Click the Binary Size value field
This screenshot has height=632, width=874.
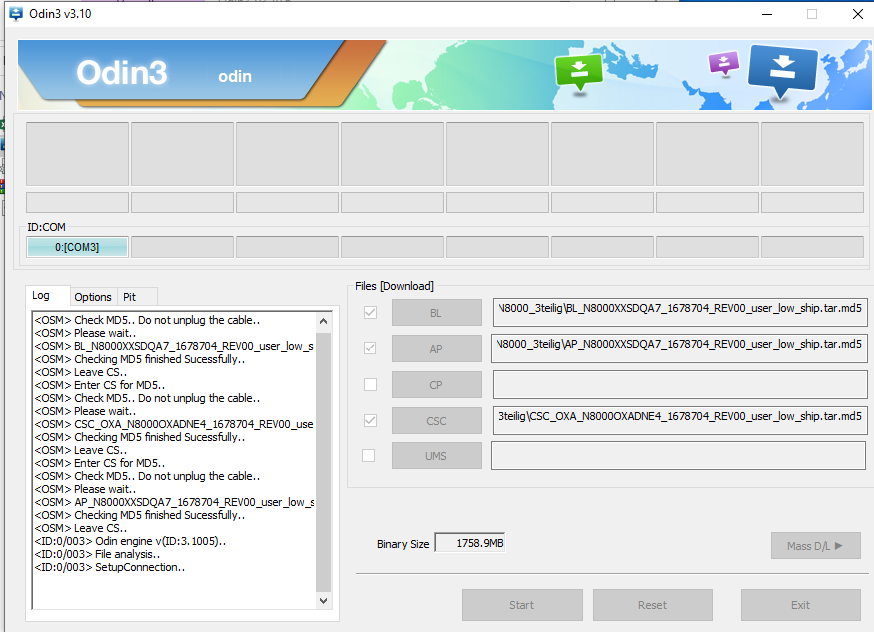(470, 543)
